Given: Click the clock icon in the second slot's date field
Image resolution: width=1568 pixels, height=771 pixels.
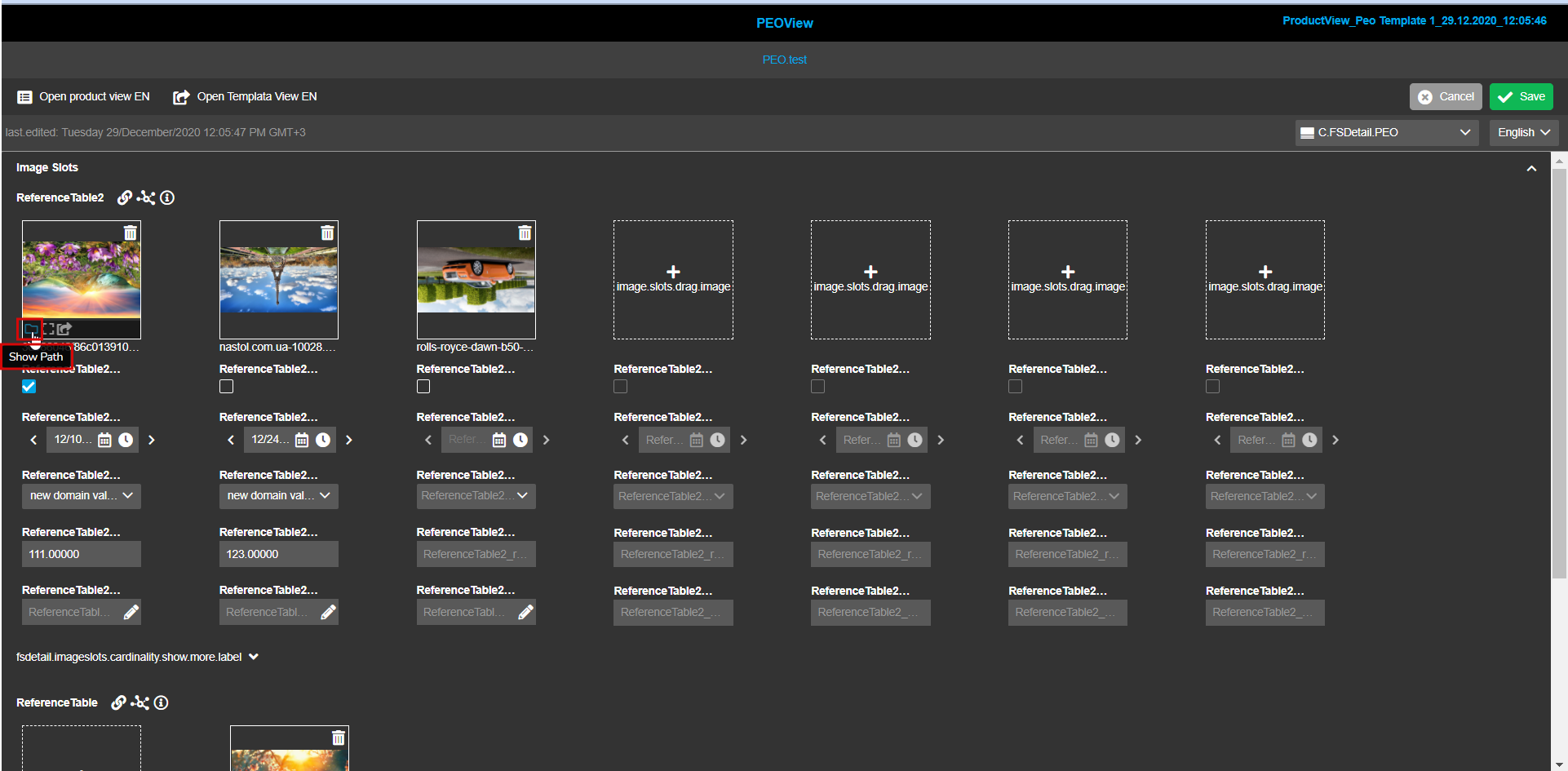Looking at the screenshot, I should coord(324,440).
